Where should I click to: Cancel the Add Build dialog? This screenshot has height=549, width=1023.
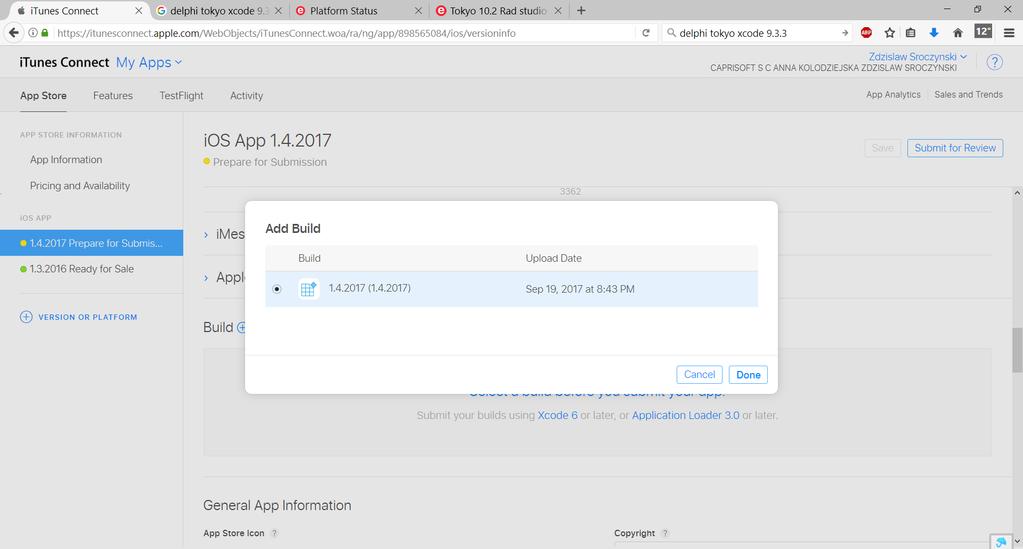pyautogui.click(x=699, y=375)
